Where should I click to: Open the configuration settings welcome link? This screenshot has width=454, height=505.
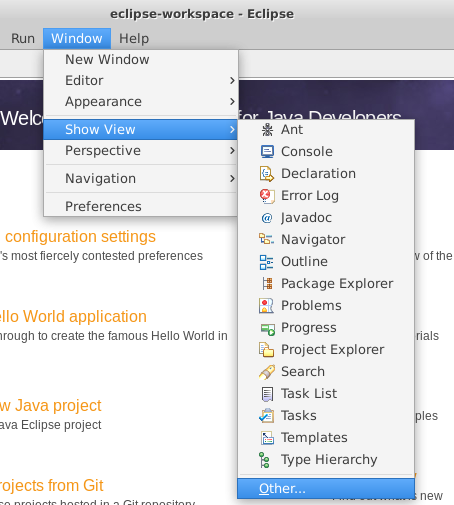80,237
